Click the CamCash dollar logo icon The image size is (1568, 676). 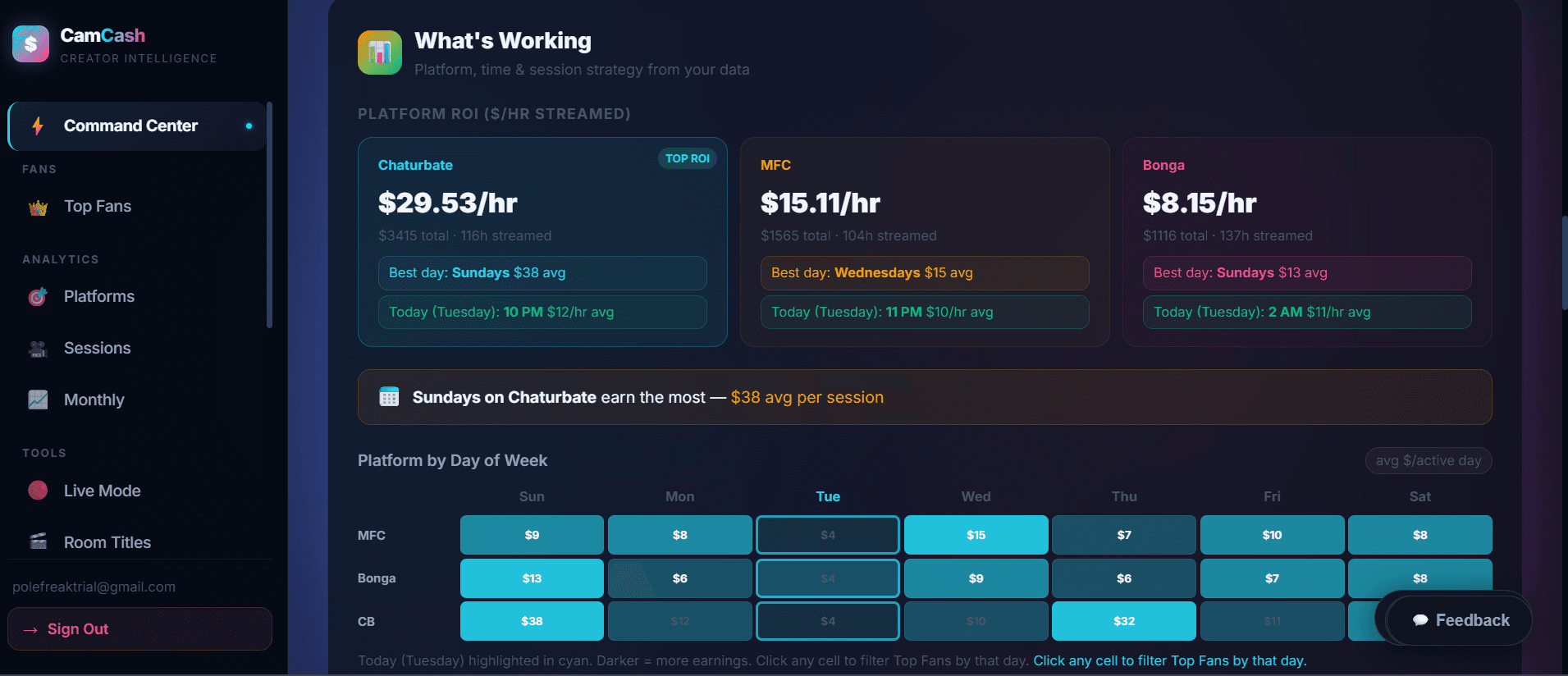coord(31,44)
